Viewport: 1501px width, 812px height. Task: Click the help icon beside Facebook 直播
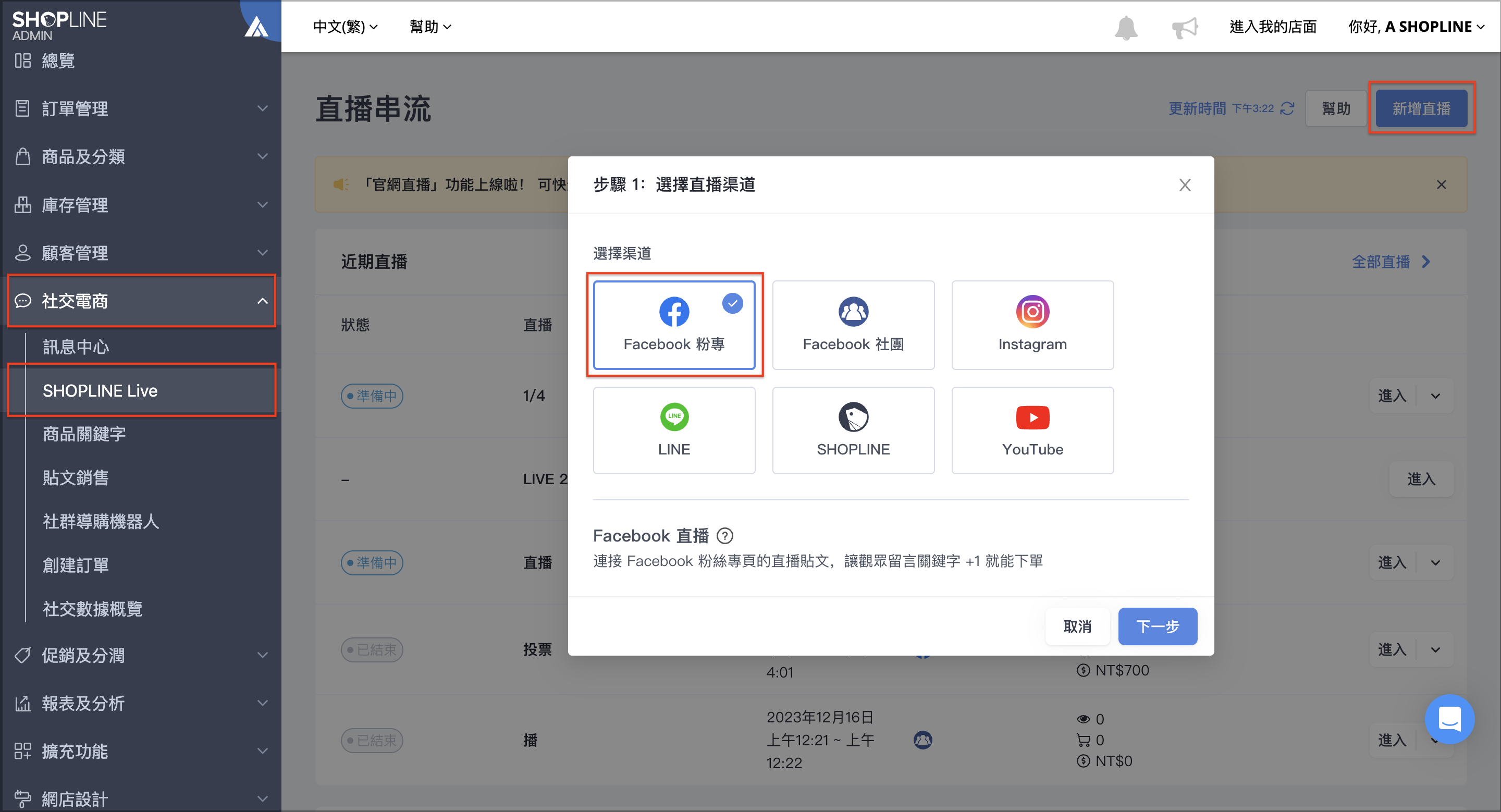[x=725, y=535]
